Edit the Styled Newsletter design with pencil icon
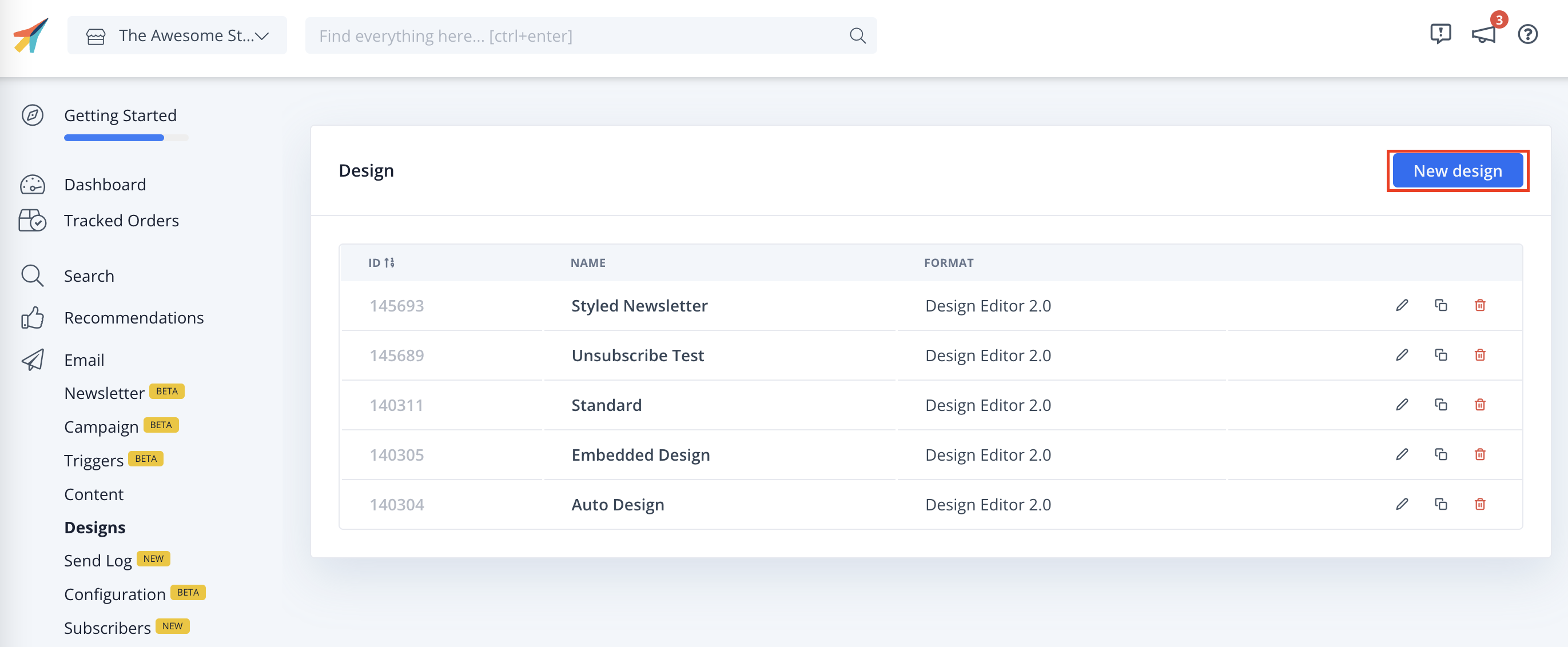Screen dimensions: 1568x647 pyautogui.click(x=1402, y=305)
